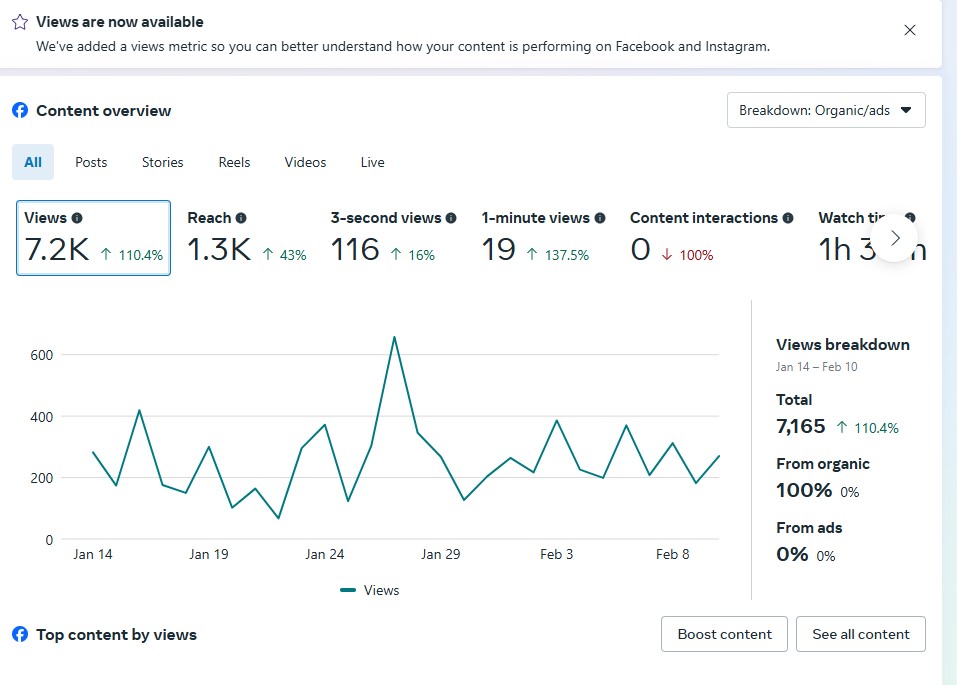Click the 3-second views info icon
The image size is (957, 685).
451,218
